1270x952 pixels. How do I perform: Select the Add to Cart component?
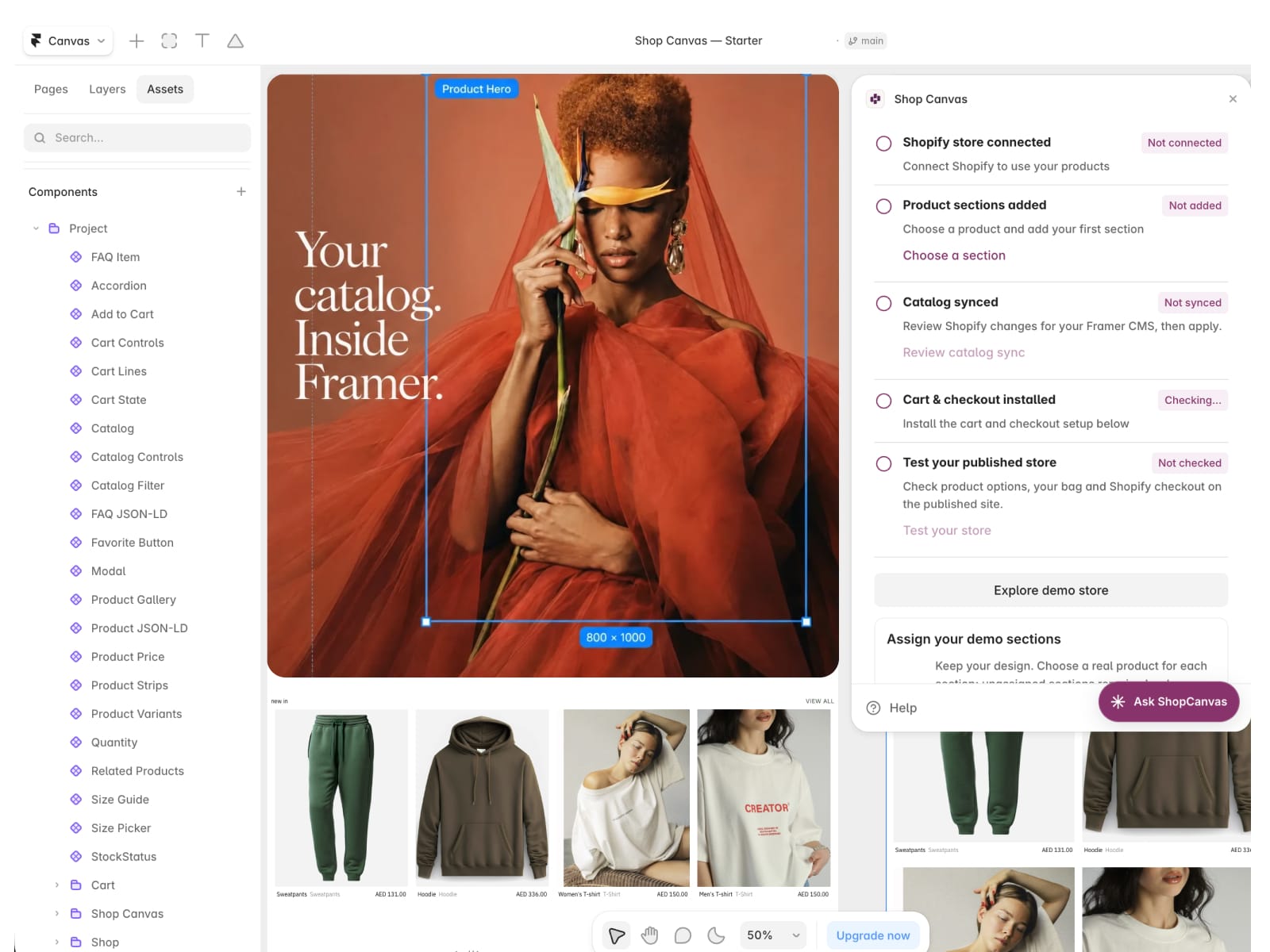(x=122, y=314)
